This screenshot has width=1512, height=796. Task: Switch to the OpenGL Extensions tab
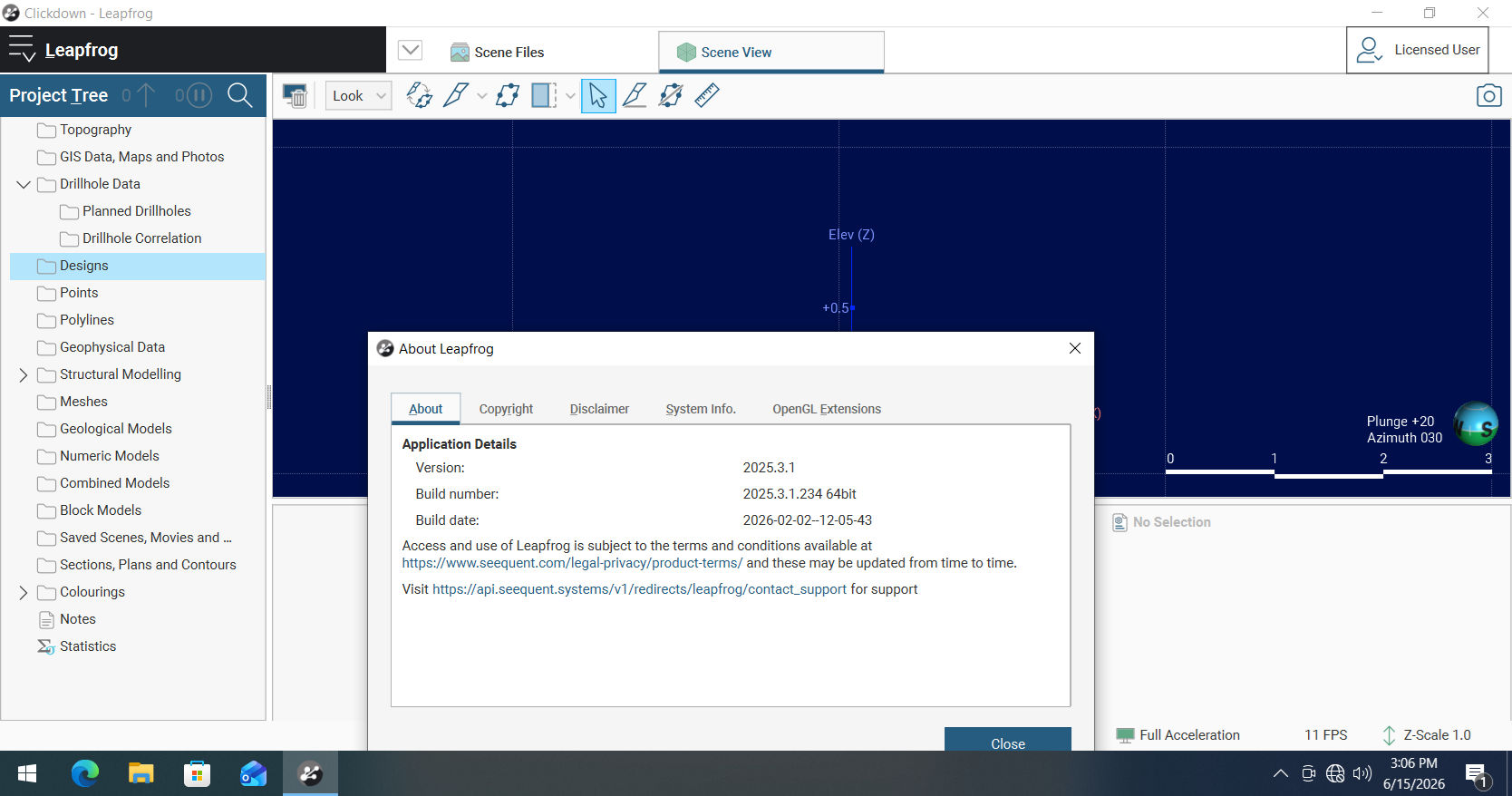click(827, 409)
